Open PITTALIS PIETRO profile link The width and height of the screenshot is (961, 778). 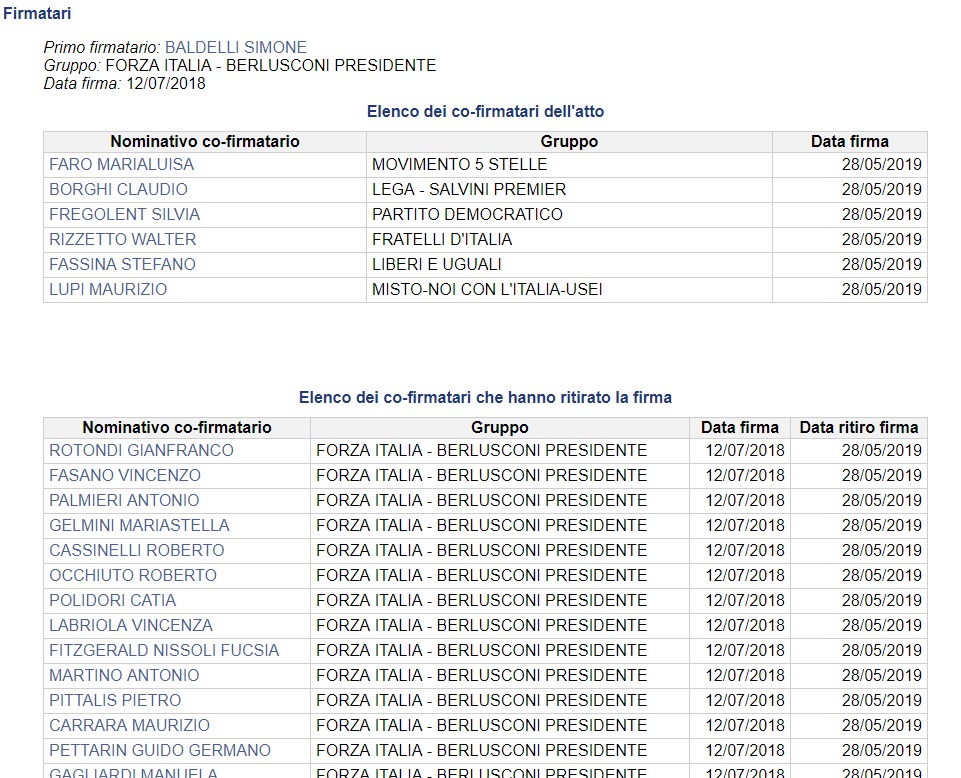[115, 700]
